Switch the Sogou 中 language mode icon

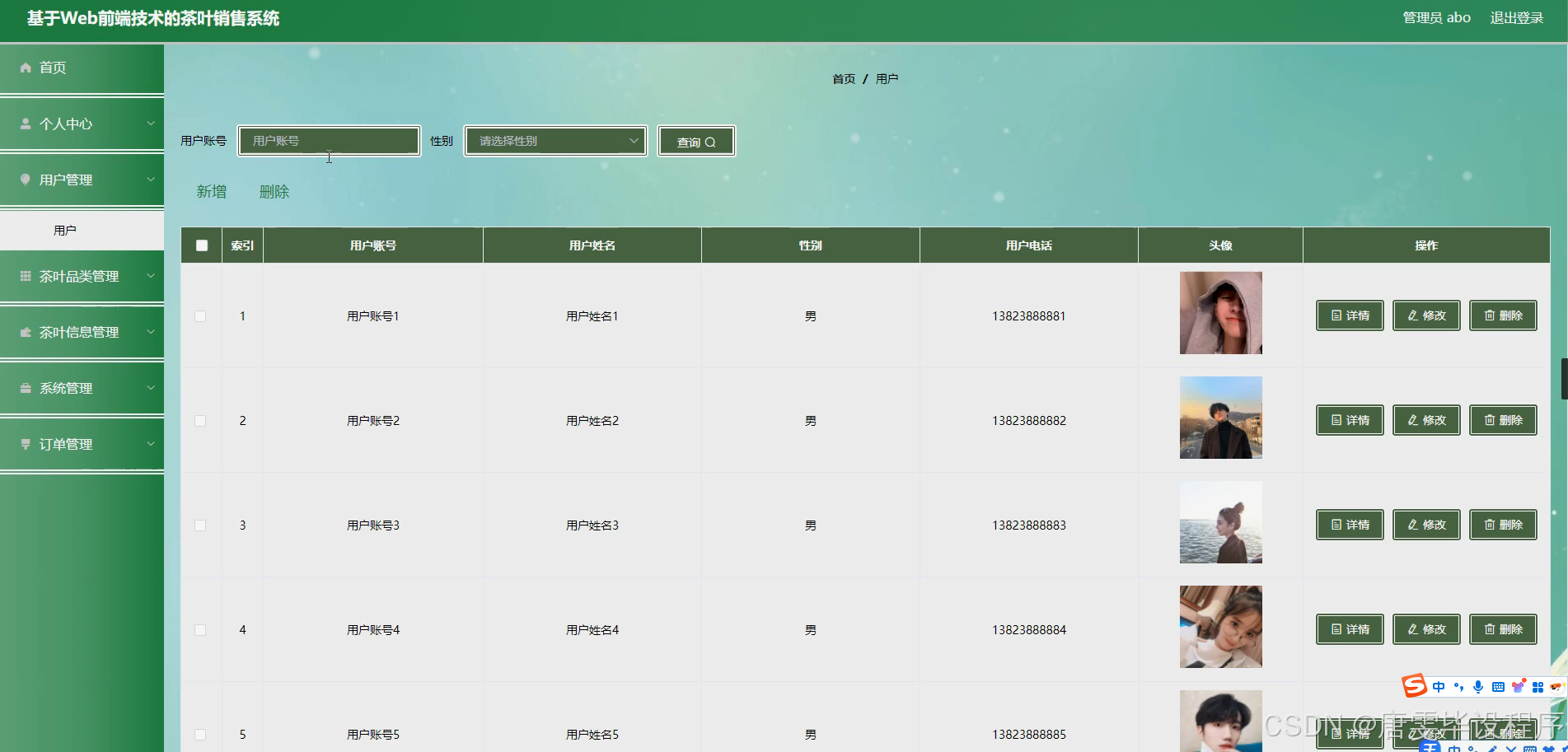[x=1439, y=687]
